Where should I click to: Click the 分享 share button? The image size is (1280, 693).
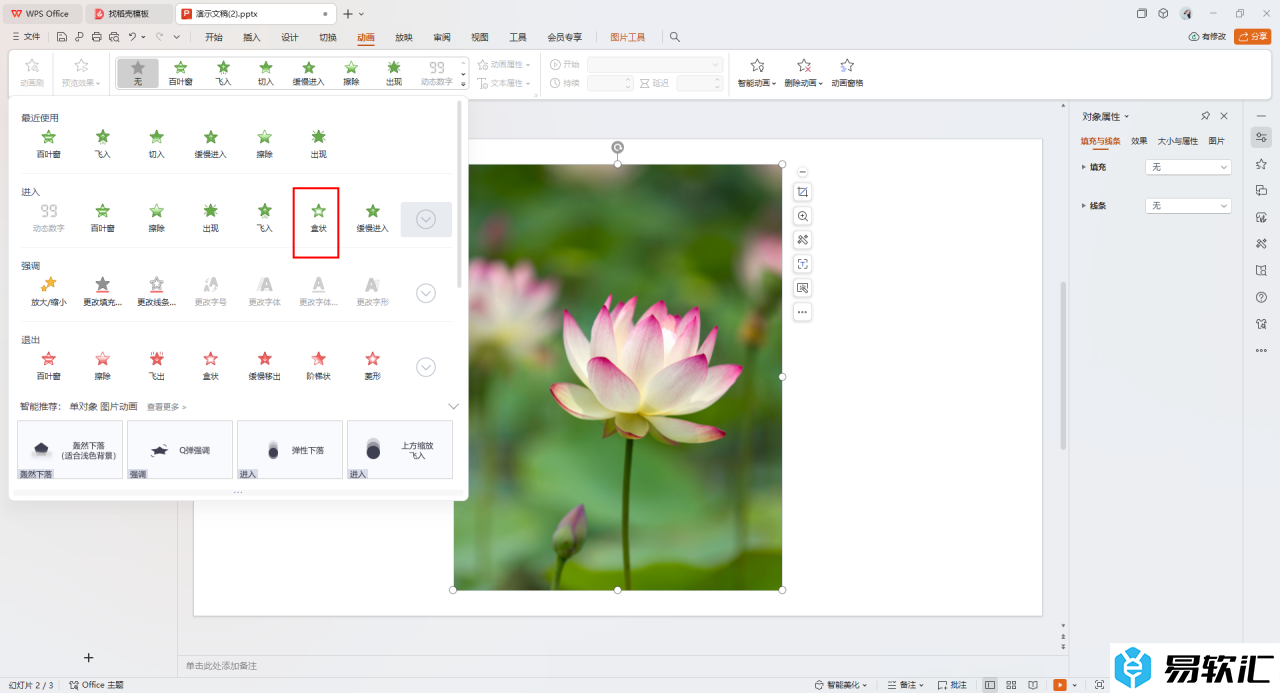[1253, 37]
